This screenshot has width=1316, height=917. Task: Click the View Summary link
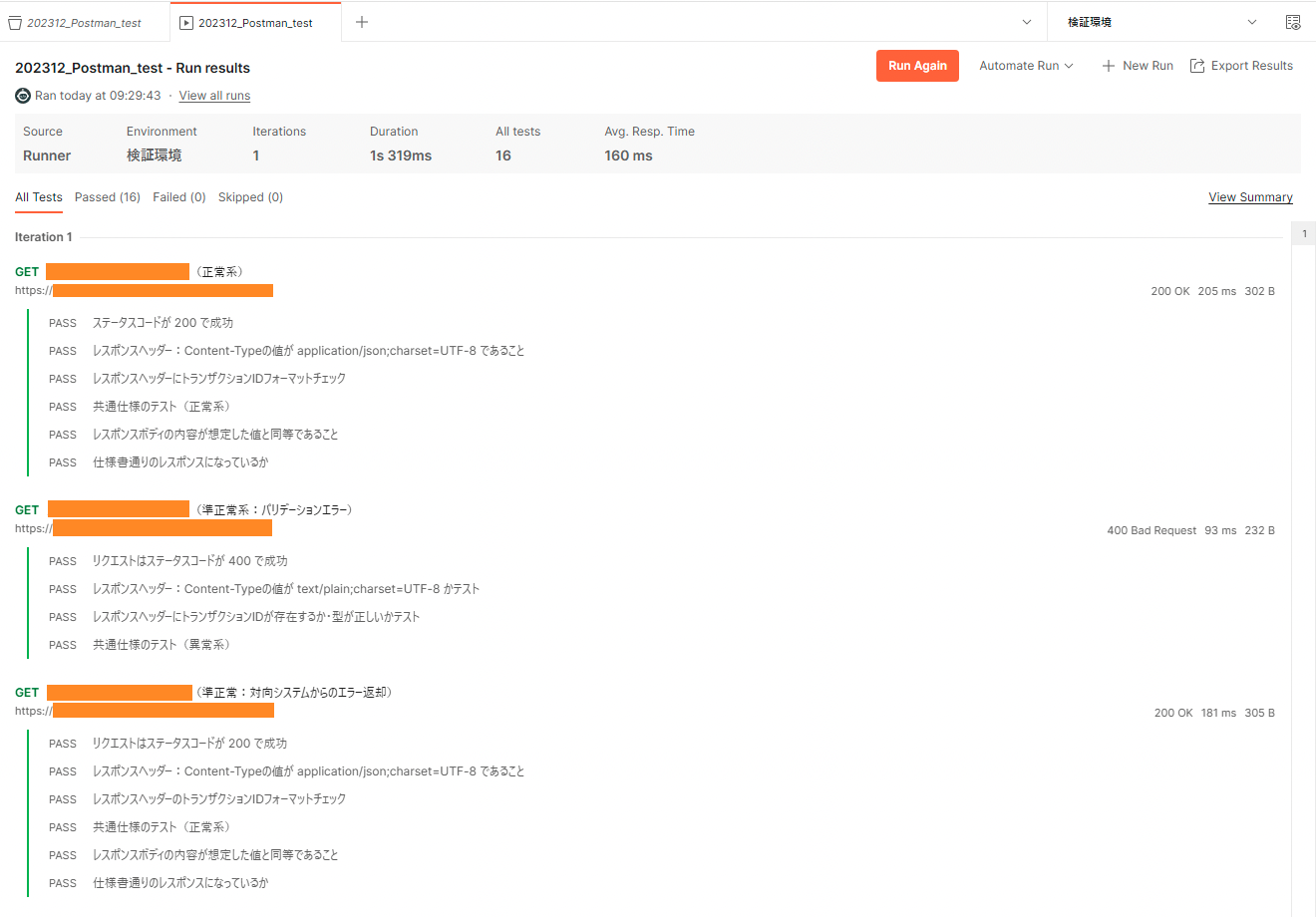pos(1250,196)
